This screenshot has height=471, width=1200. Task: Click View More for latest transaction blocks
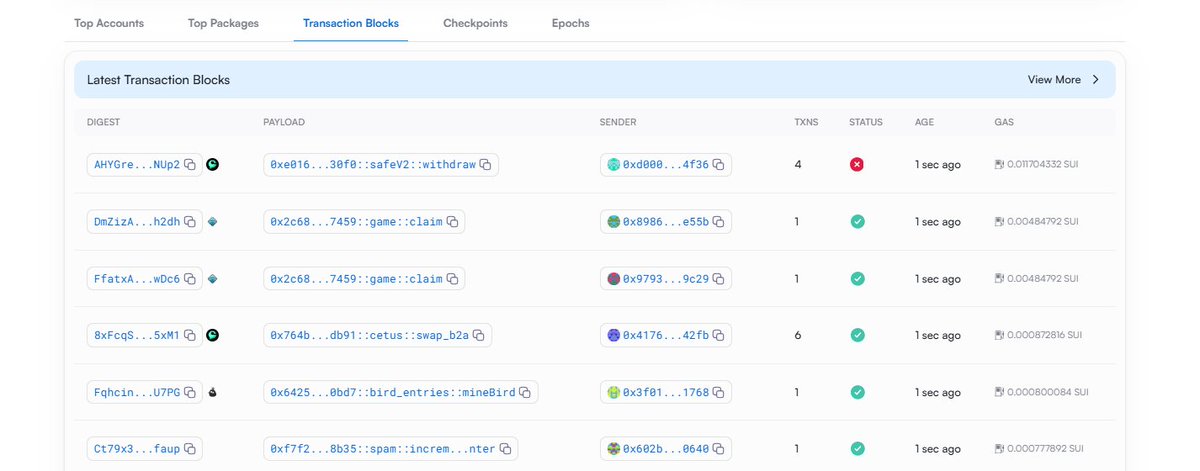coord(1054,80)
